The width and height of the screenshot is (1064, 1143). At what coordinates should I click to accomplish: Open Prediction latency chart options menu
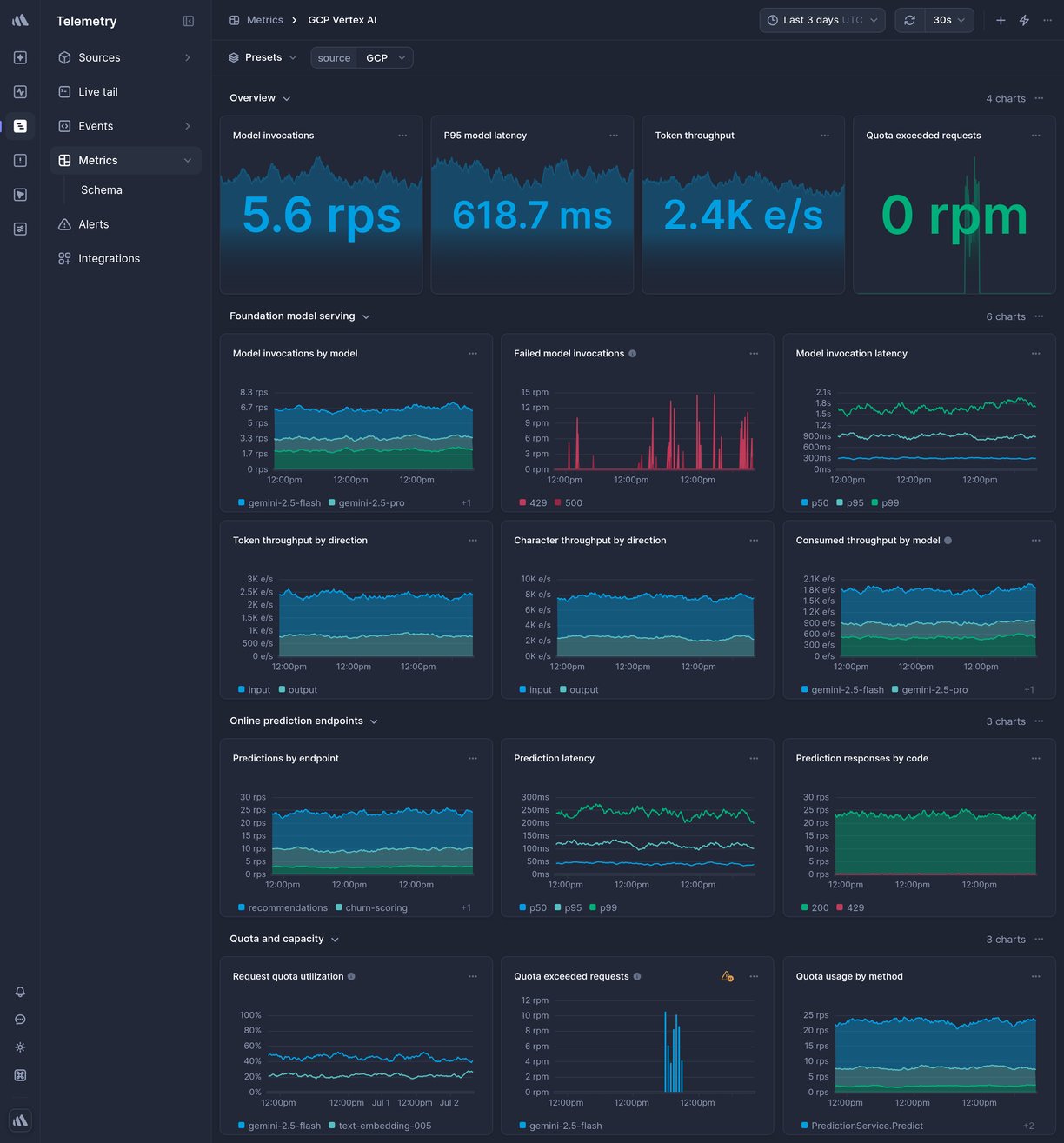(x=754, y=759)
